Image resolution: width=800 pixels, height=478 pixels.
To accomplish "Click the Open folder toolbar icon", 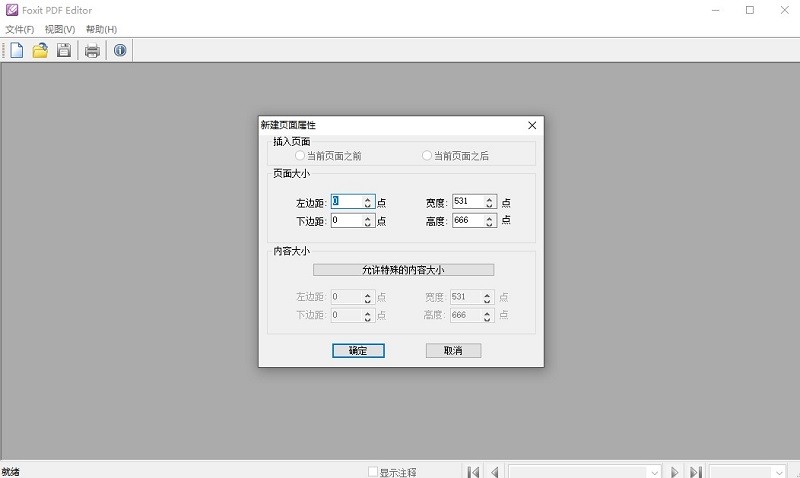I will [x=40, y=50].
